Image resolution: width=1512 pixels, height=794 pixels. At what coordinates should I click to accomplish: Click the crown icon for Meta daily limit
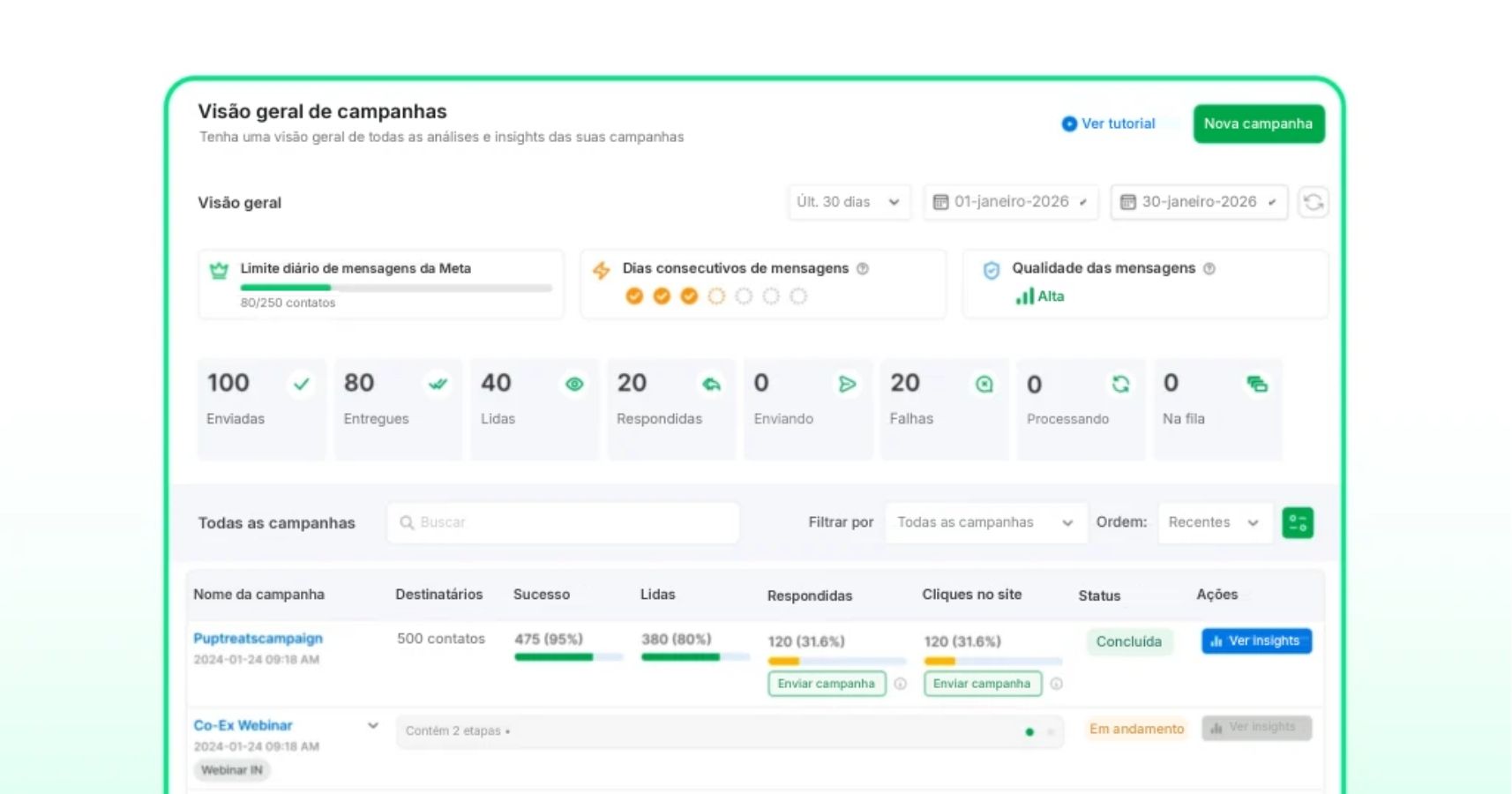(219, 271)
